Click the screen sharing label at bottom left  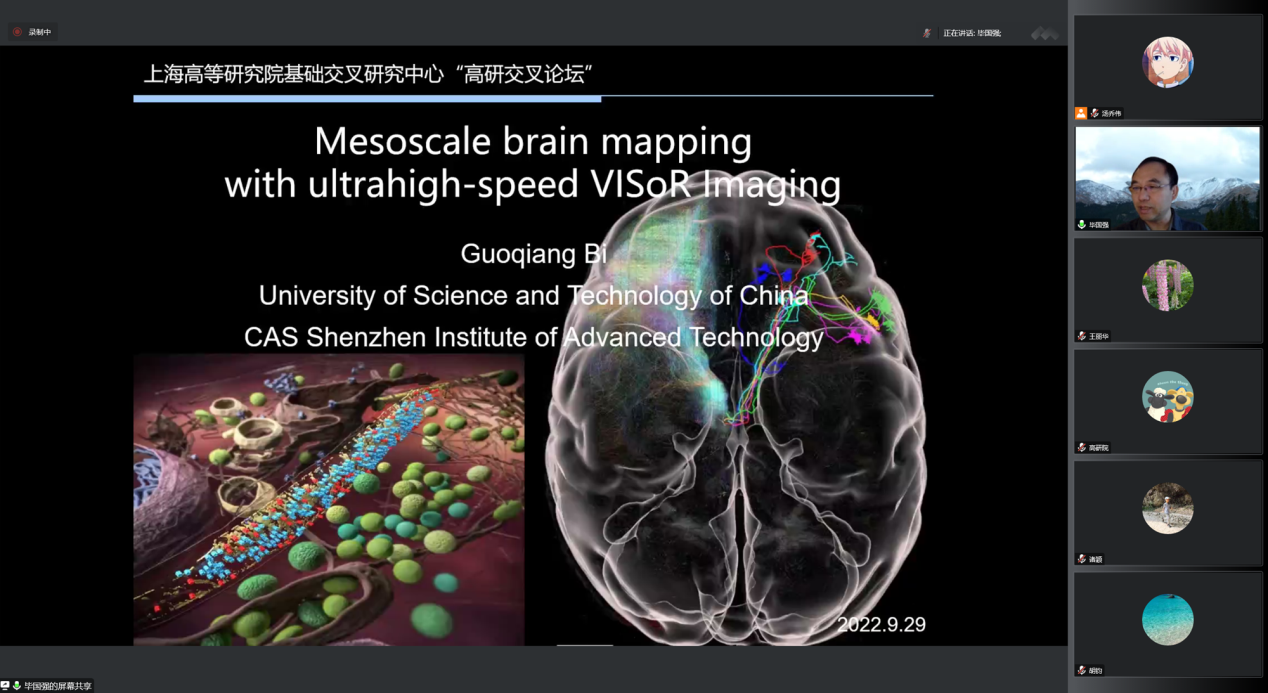58,686
